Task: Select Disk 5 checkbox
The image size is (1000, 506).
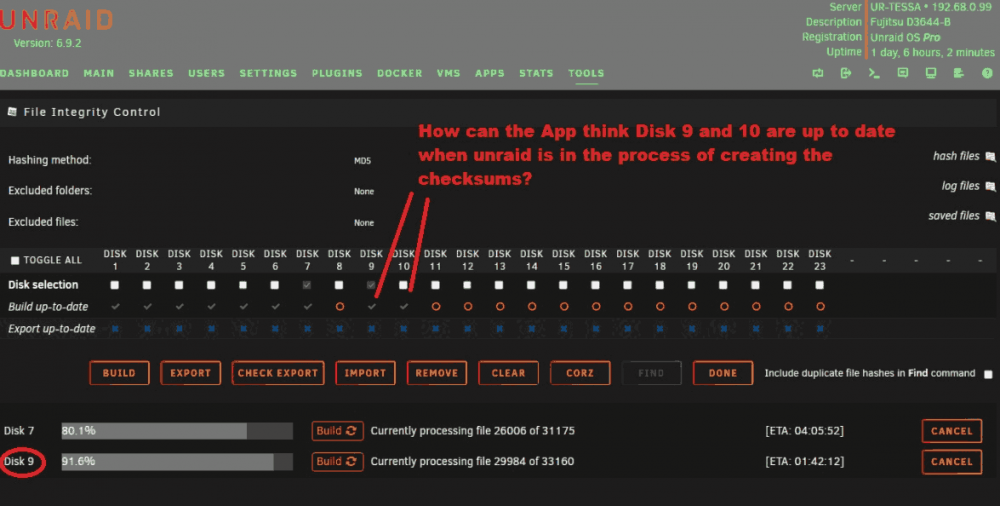Action: [x=243, y=285]
